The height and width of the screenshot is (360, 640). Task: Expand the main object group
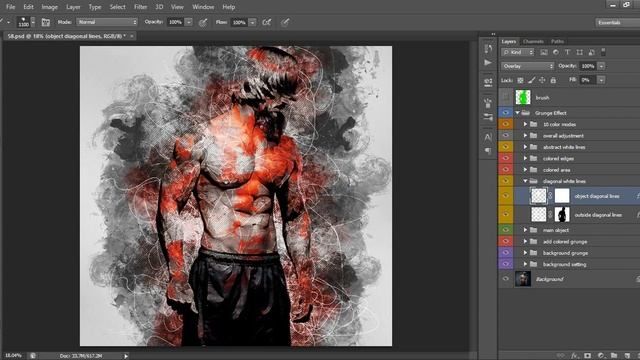click(x=525, y=230)
